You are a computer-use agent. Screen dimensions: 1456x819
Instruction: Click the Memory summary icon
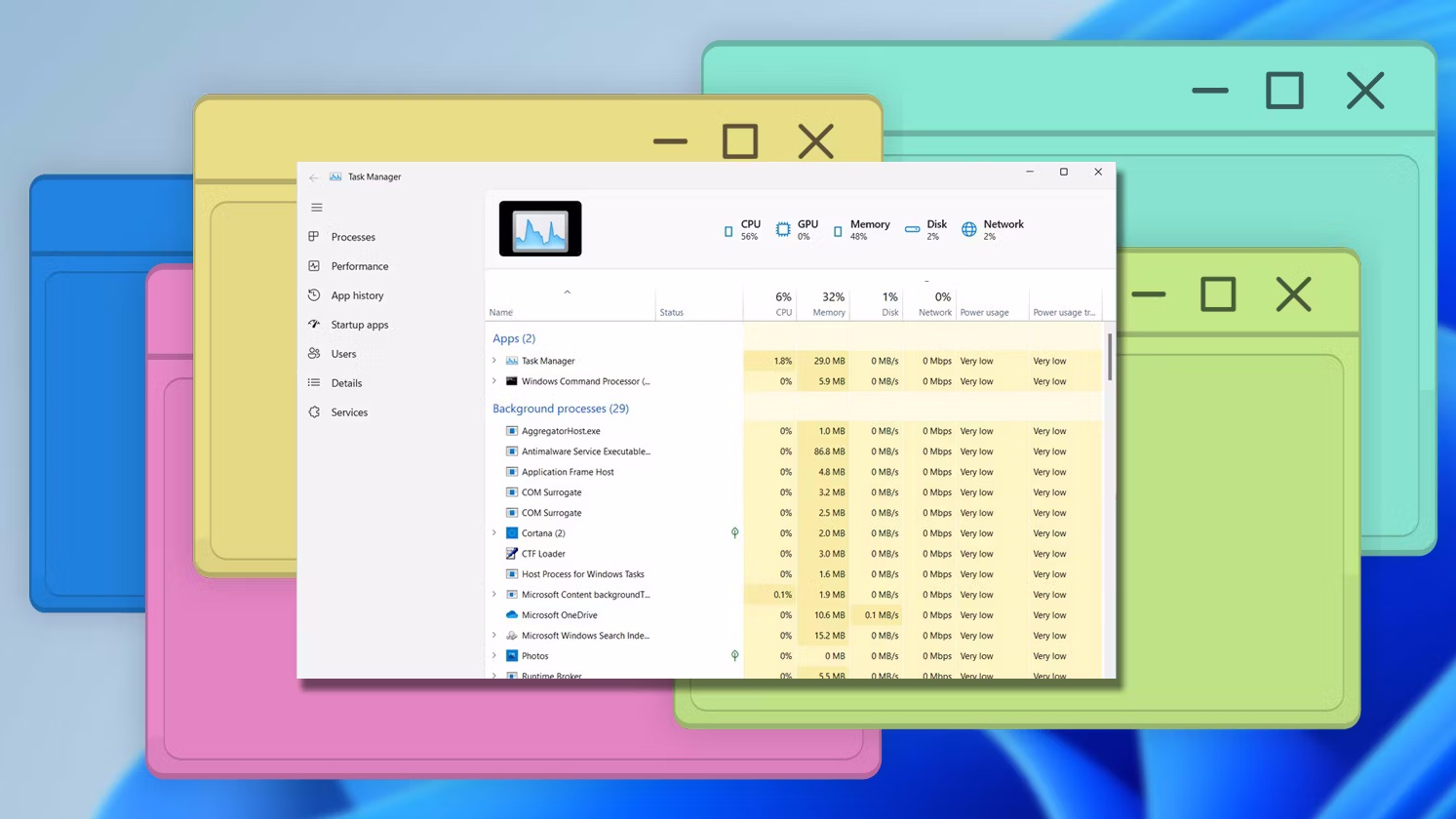click(838, 231)
